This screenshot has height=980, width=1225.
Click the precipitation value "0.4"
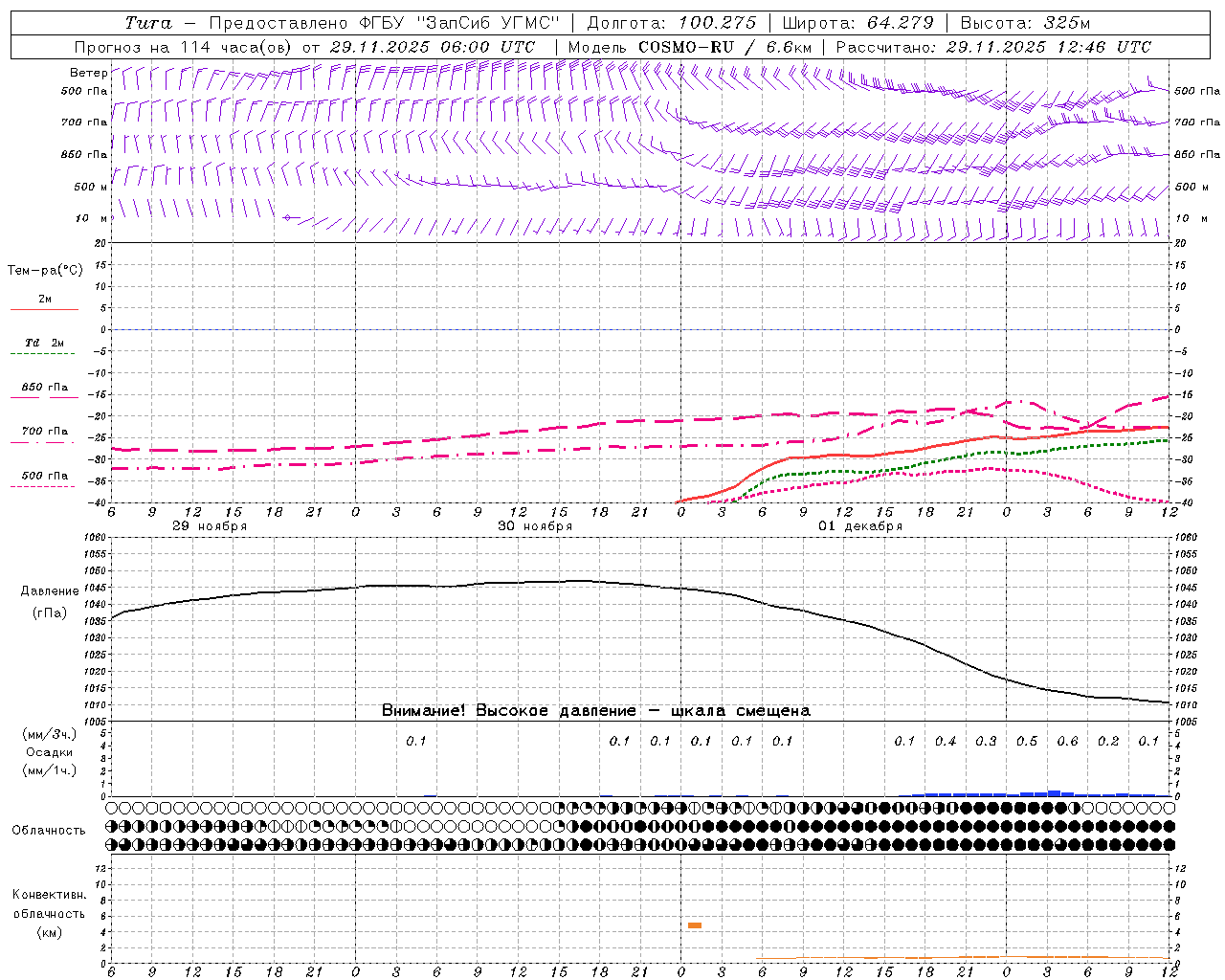(x=946, y=741)
